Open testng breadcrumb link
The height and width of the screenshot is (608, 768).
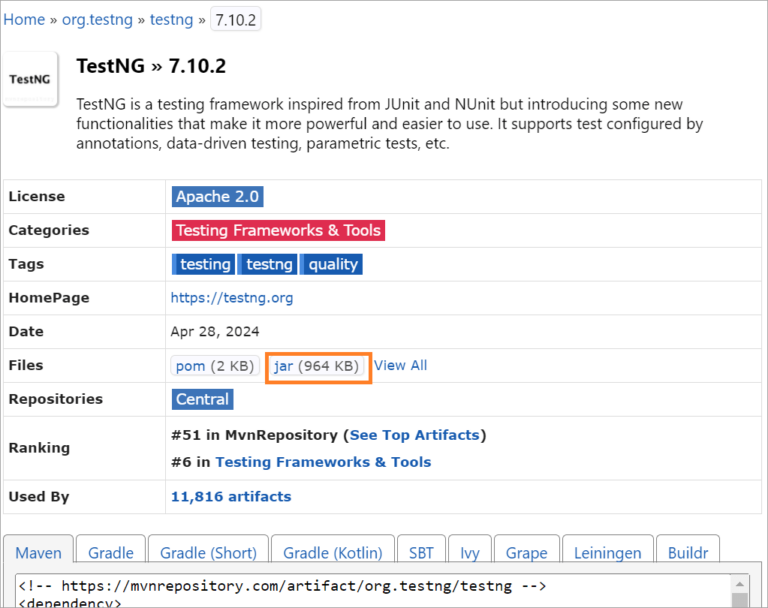(x=171, y=20)
